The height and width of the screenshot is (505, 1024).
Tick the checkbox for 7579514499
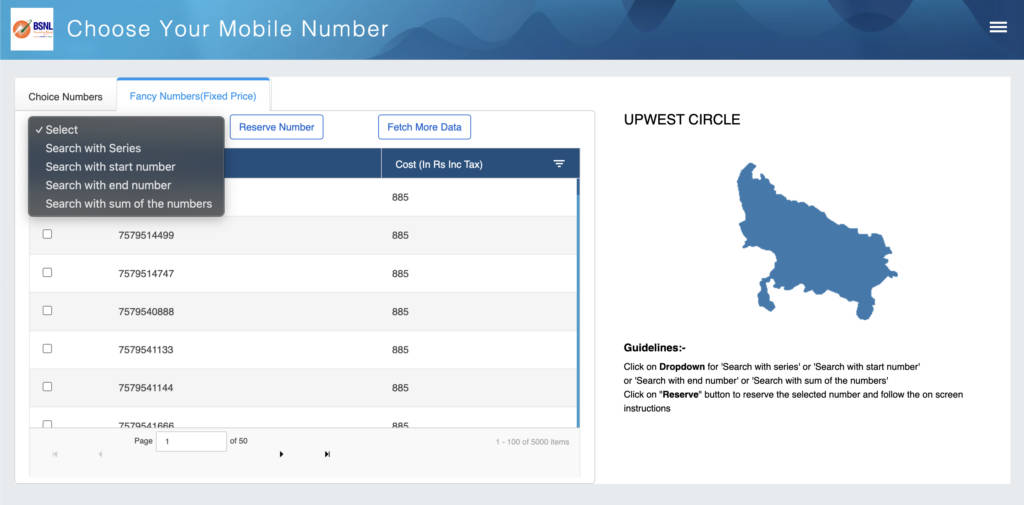(x=47, y=234)
